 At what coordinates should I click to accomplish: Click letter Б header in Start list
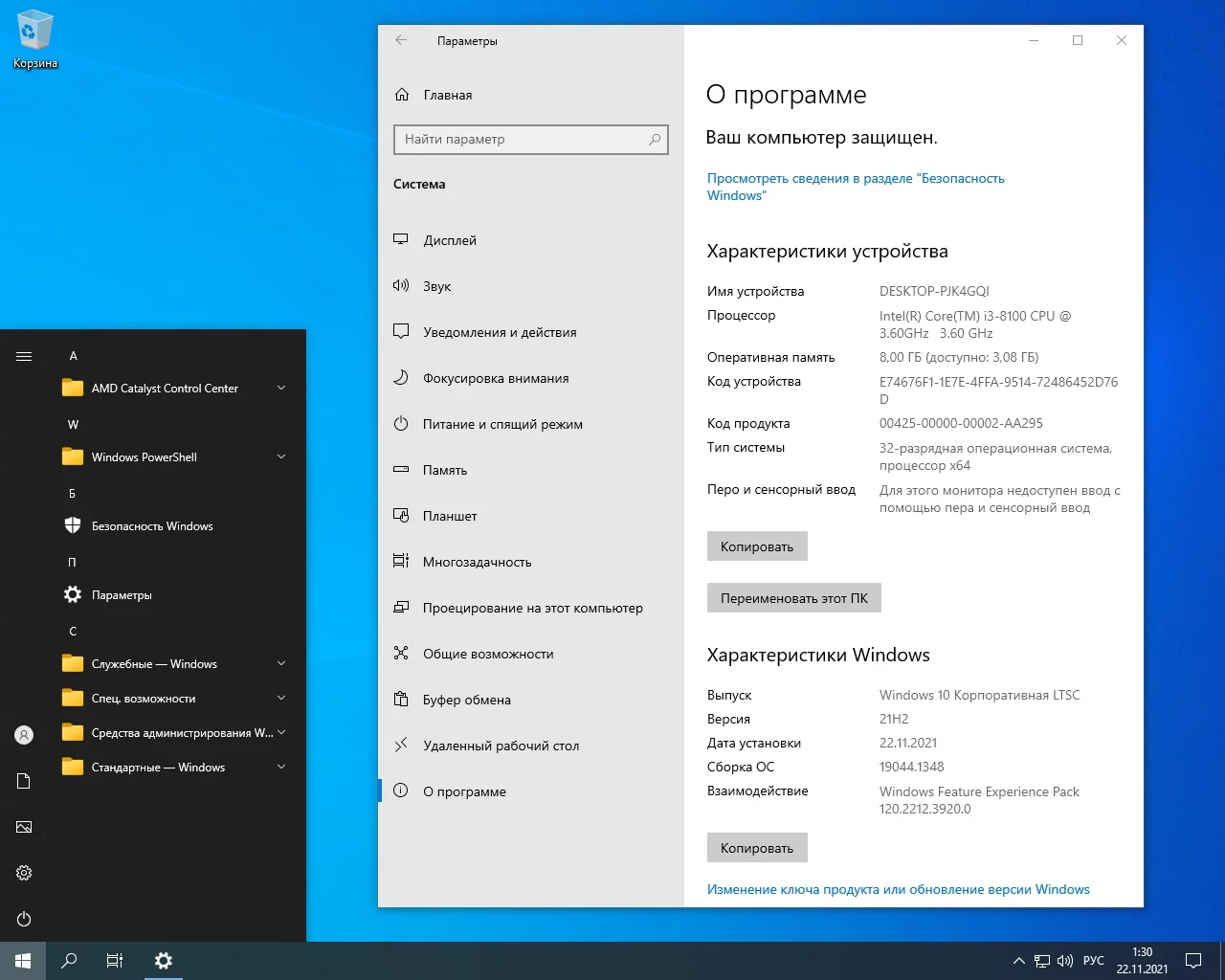(x=72, y=493)
